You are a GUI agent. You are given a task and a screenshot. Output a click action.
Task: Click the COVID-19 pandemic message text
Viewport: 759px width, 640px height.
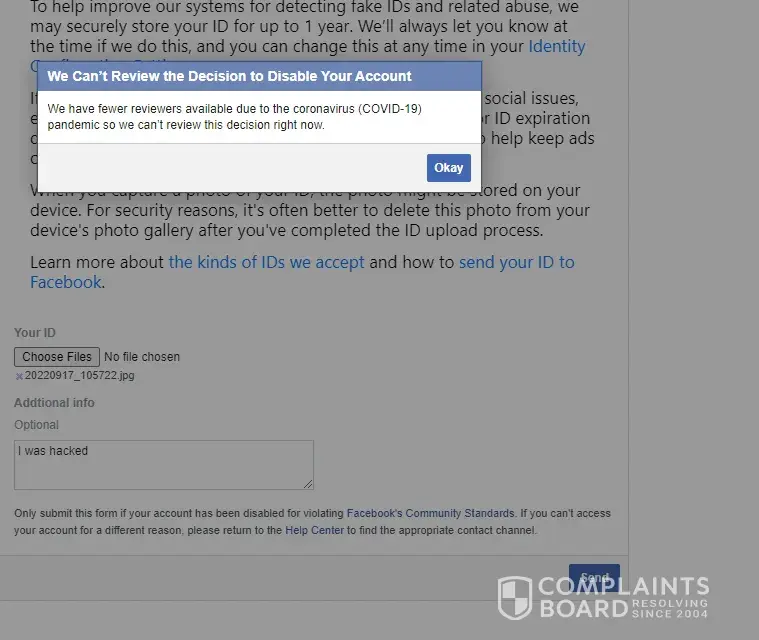tap(234, 117)
